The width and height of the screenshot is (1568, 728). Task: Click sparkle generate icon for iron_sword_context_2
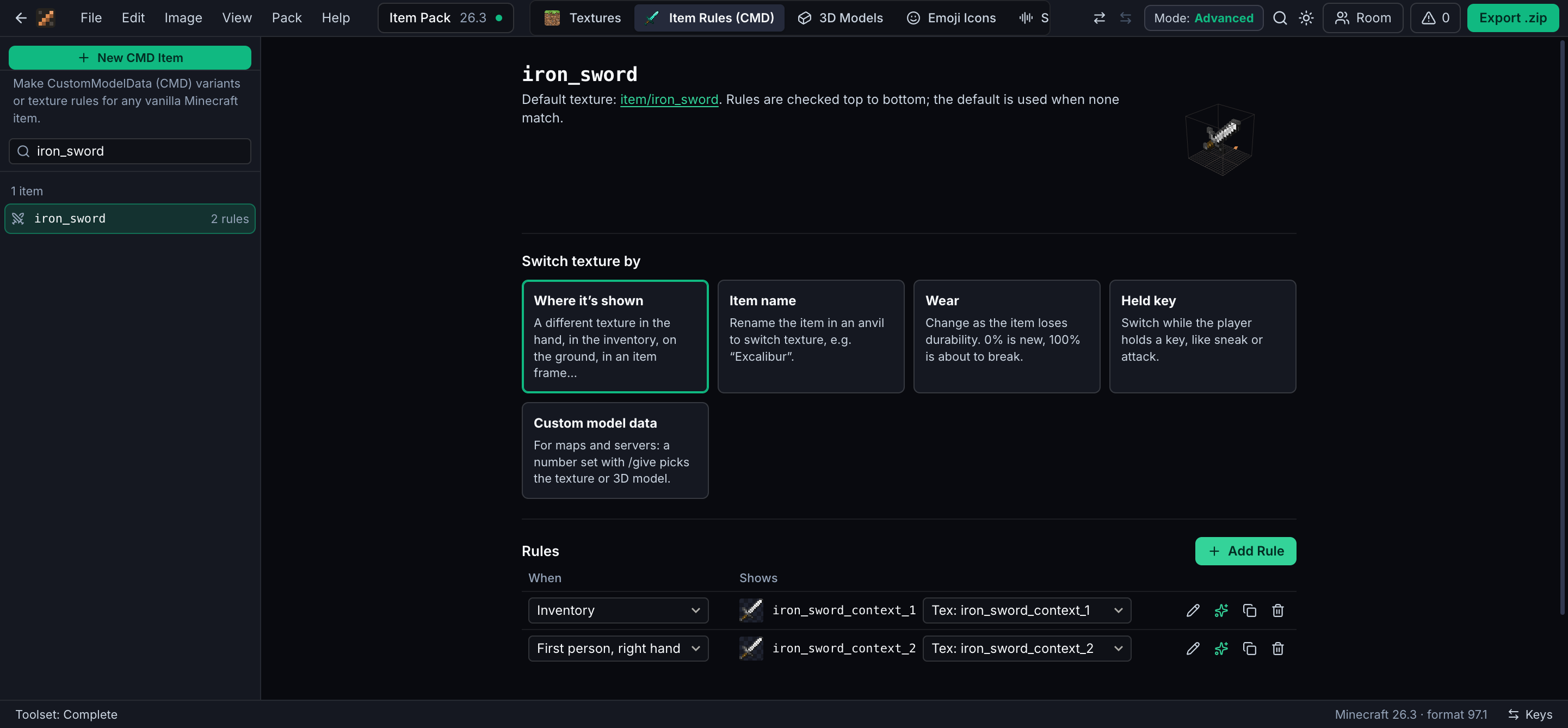coord(1221,649)
